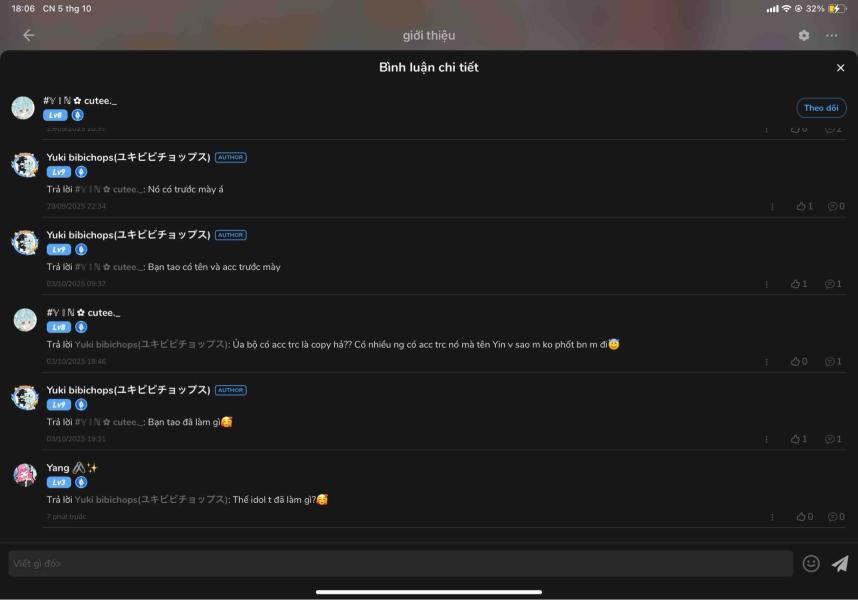Image resolution: width=858 pixels, height=600 pixels.
Task: Open Yang's profile avatar
Action: (25, 475)
